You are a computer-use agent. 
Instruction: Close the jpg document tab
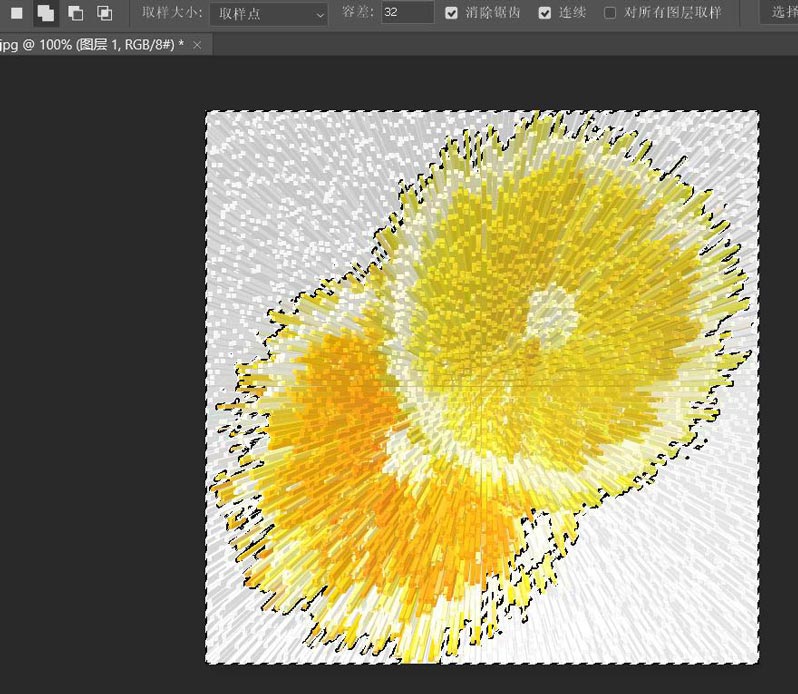coord(197,45)
